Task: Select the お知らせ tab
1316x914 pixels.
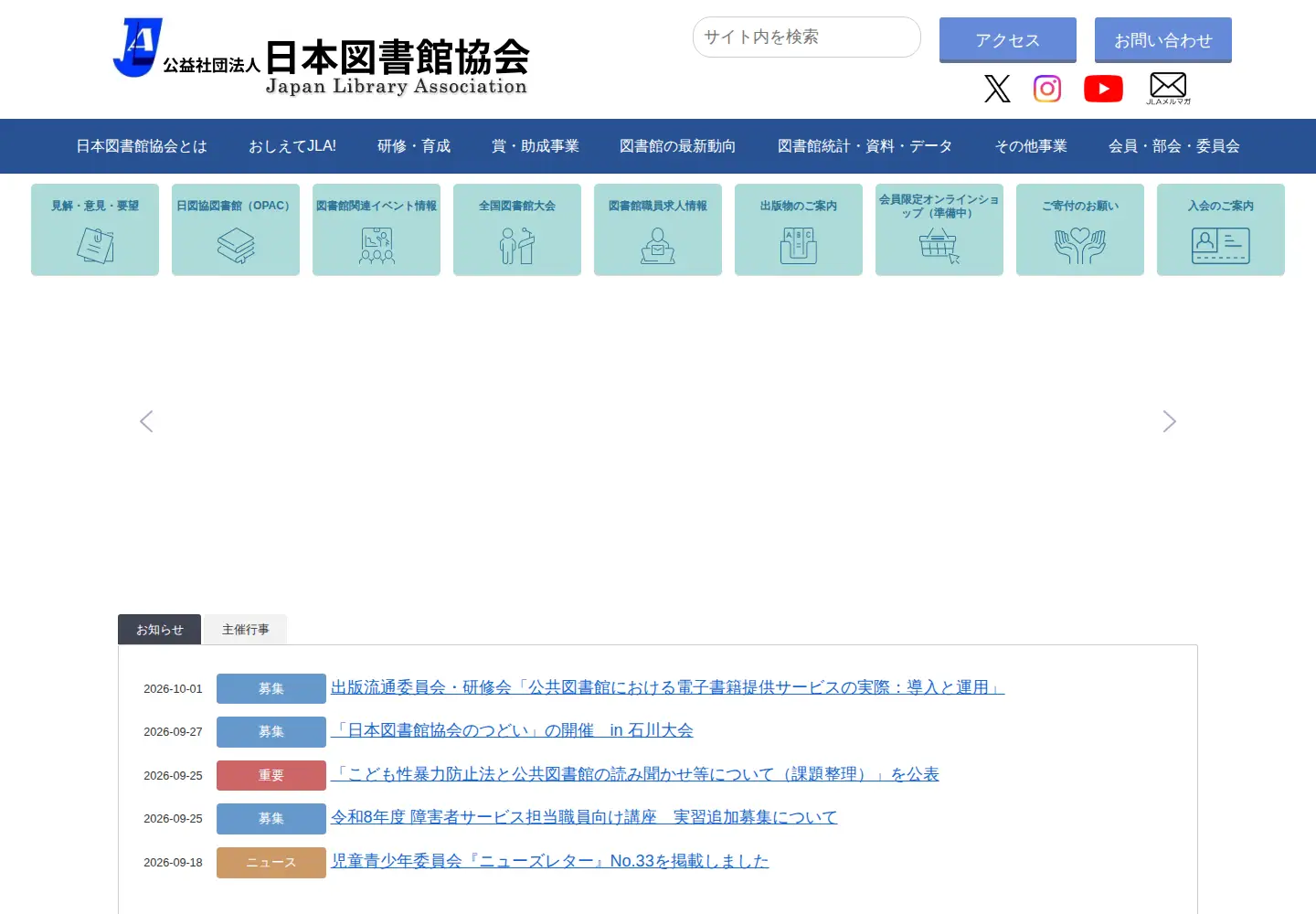Action: [x=159, y=630]
